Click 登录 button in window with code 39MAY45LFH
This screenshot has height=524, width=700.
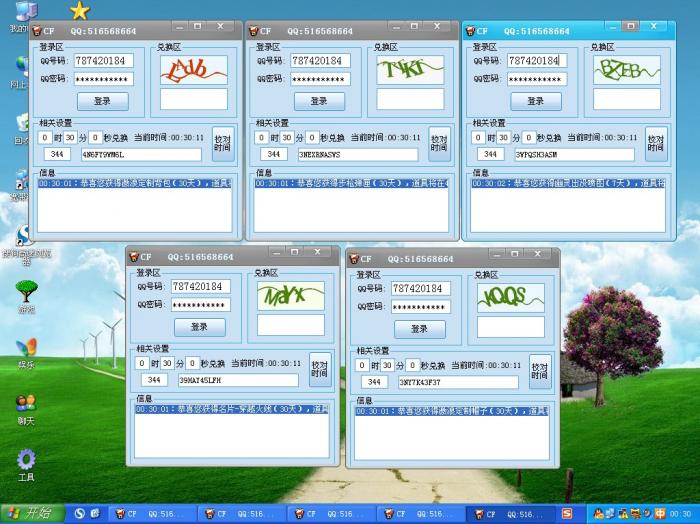(x=200, y=327)
